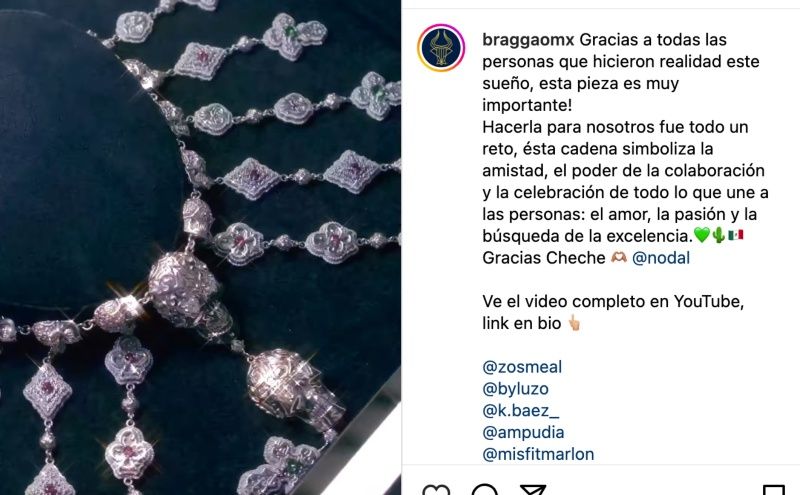800x495 pixels.
Task: Click the cactus emoji in caption
Action: point(719,235)
